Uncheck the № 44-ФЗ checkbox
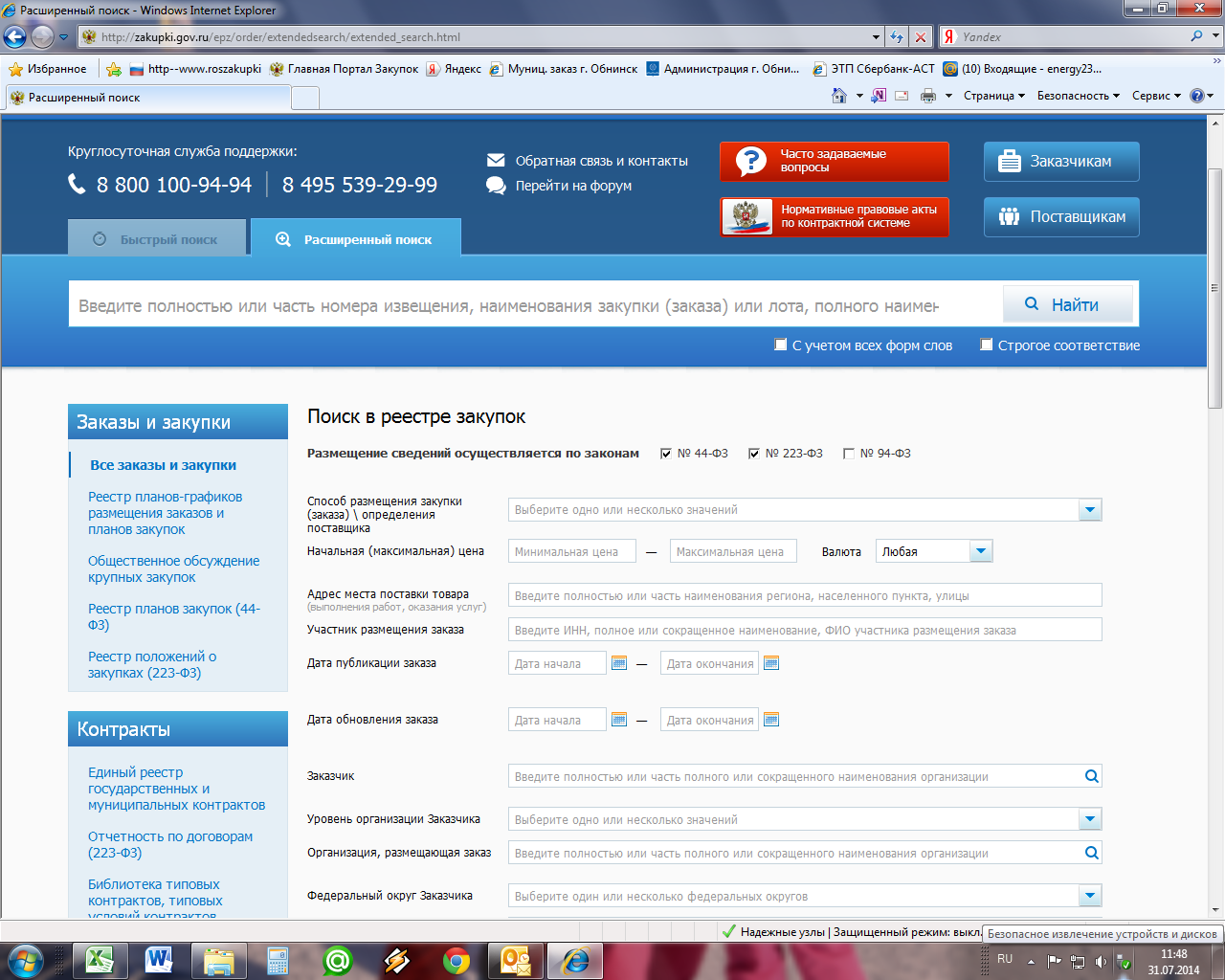Screen dimensions: 1225x980 (x=666, y=454)
